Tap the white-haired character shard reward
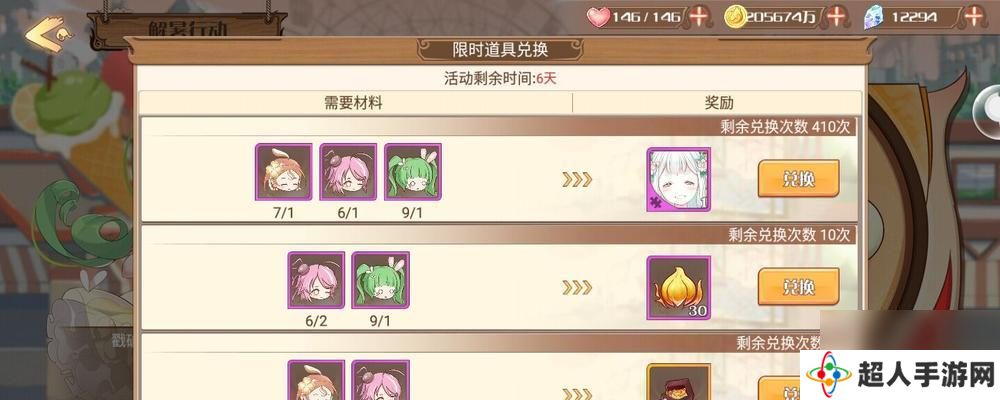 (679, 179)
